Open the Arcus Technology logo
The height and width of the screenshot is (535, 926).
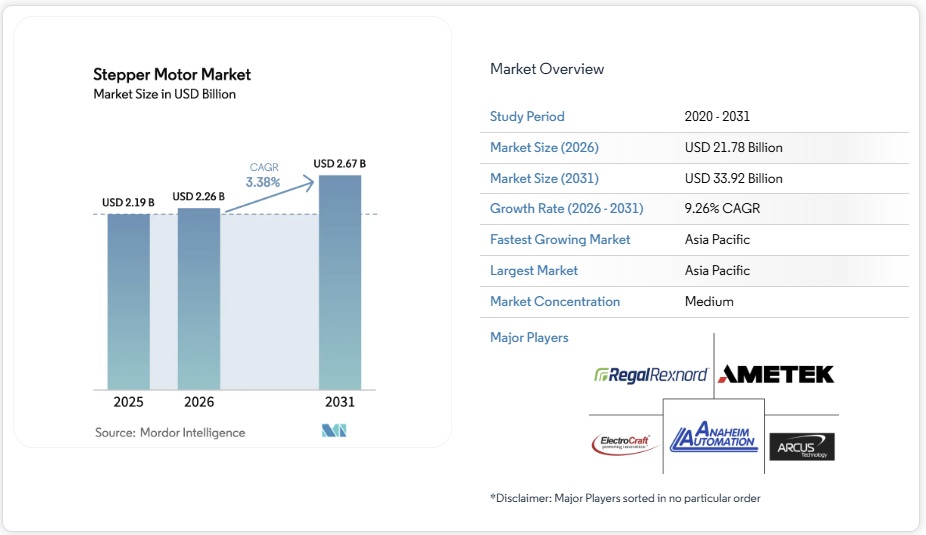(x=801, y=446)
